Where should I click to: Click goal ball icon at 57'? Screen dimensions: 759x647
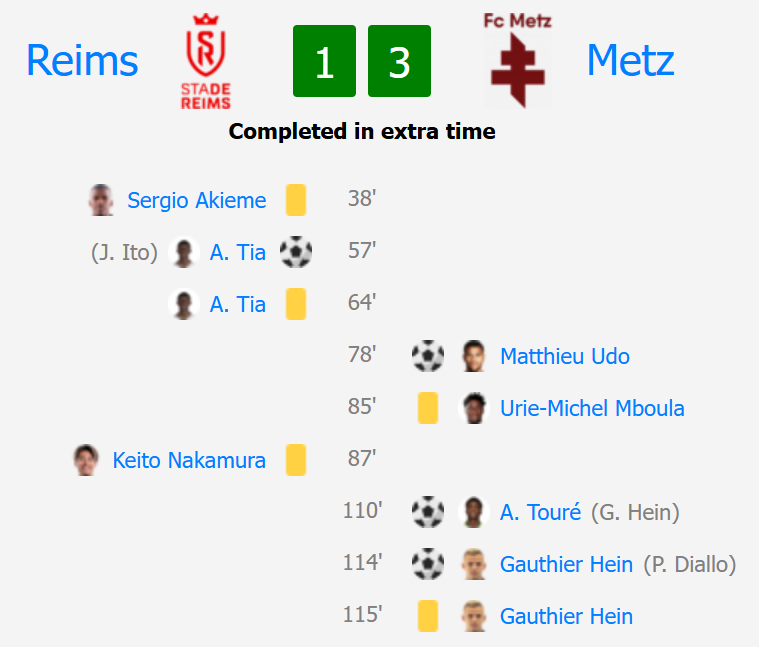click(296, 252)
